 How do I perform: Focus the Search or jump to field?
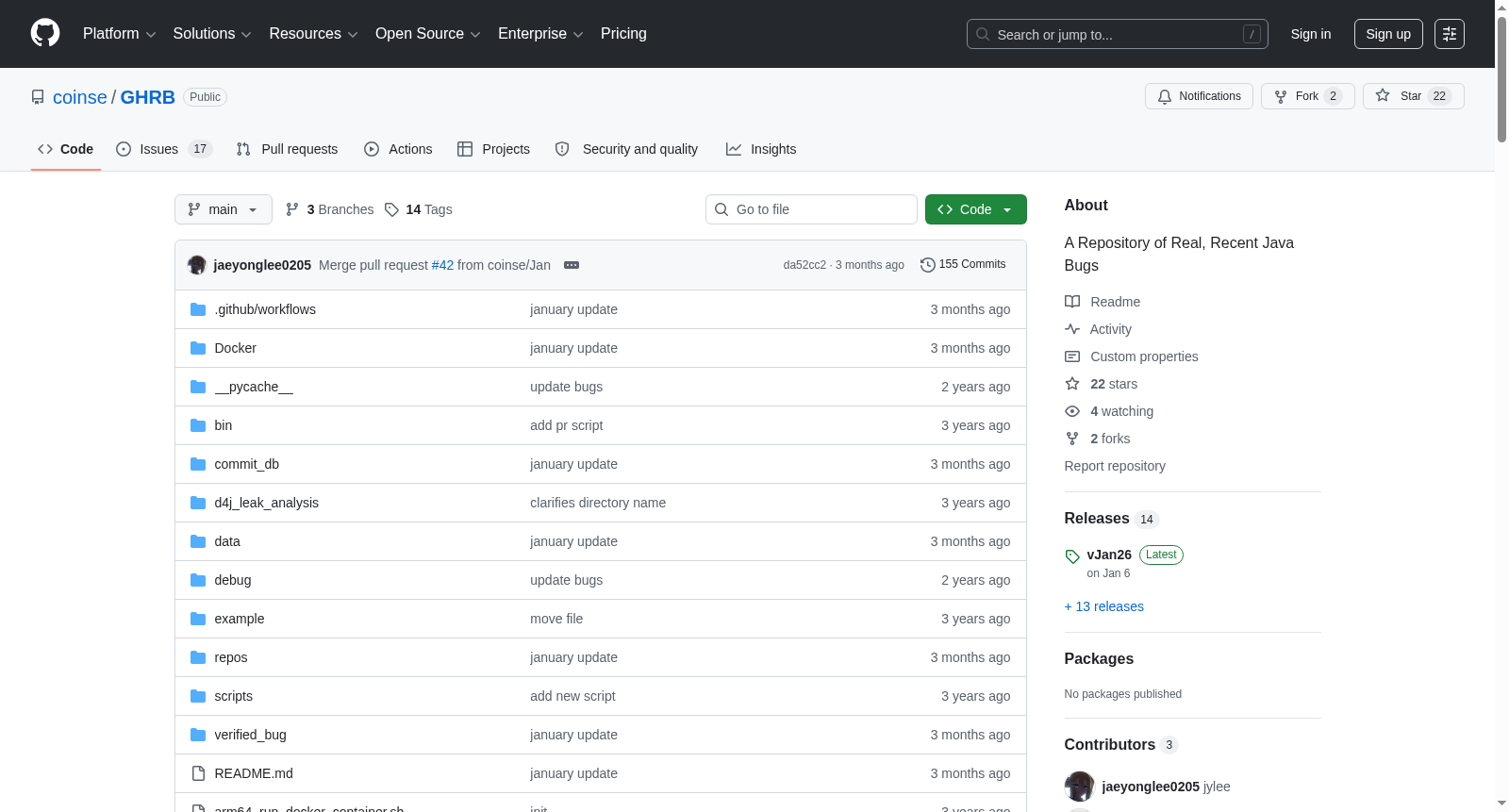(1118, 34)
